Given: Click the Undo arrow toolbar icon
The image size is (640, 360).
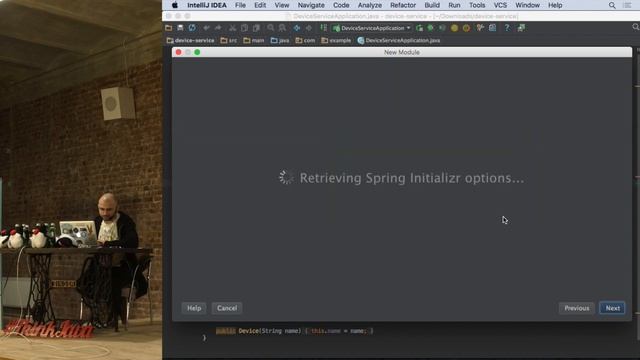Looking at the screenshot, I should (207, 28).
